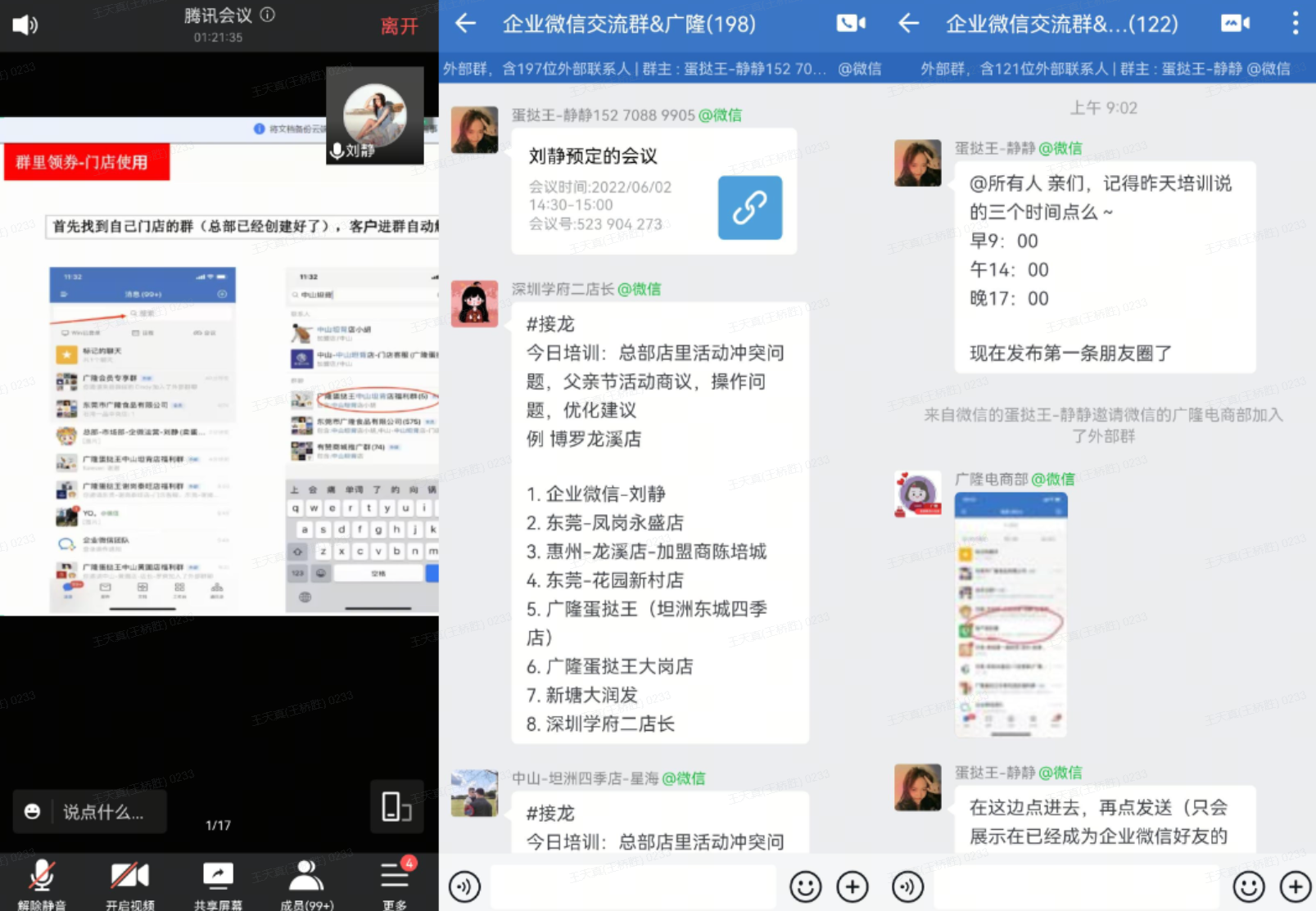Image resolution: width=1316 pixels, height=911 pixels.
Task: Tap the #接龙 list message from 深圳学府二店长
Action: (x=660, y=523)
